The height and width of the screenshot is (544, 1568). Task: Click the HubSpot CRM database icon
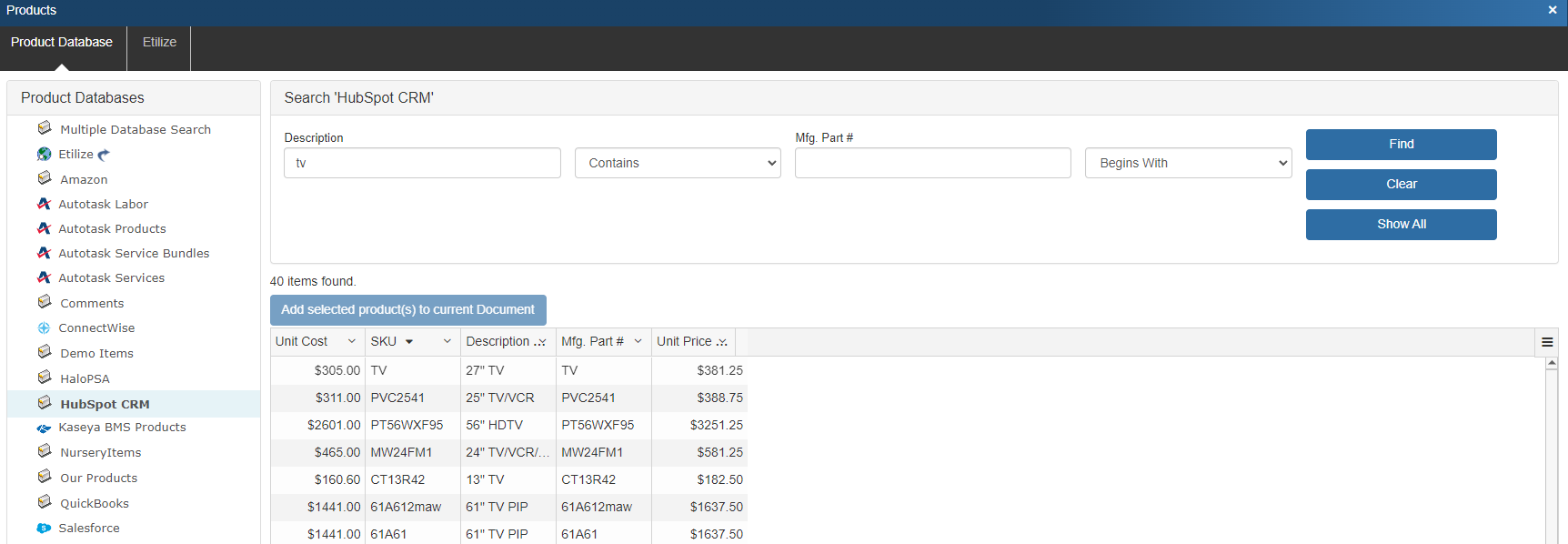(45, 403)
